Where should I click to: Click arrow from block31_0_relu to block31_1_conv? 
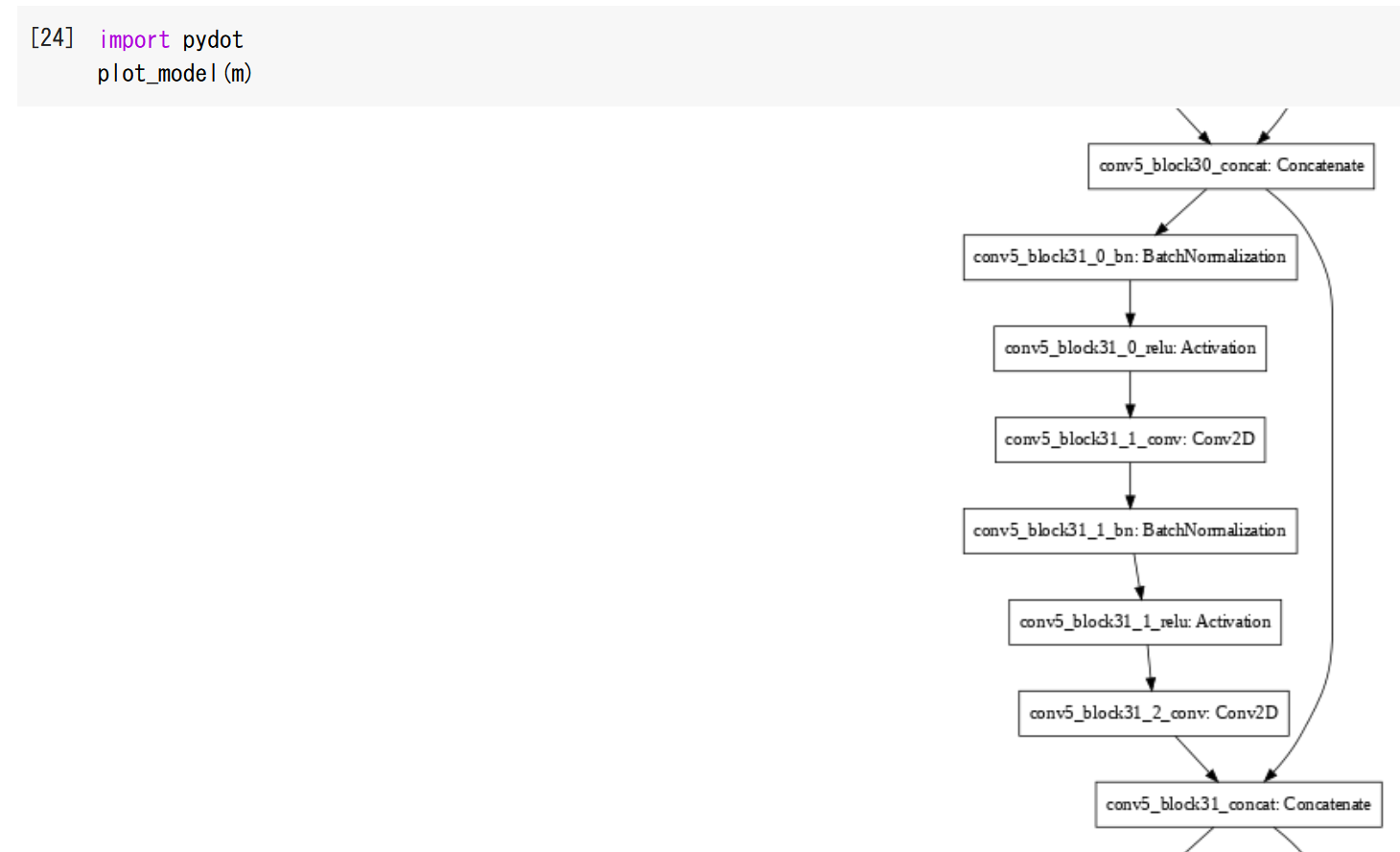(1130, 394)
